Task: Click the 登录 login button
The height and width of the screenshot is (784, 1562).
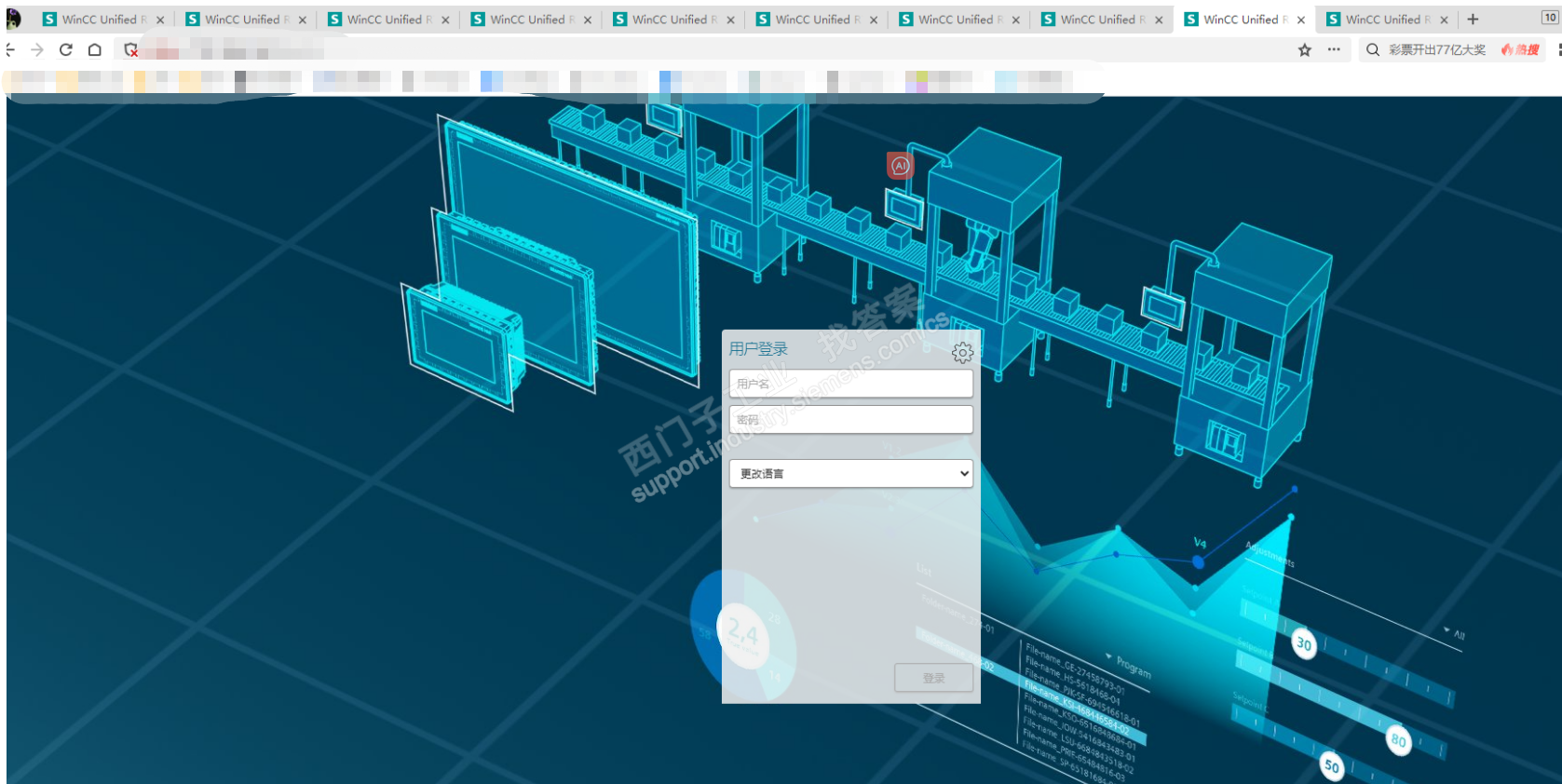Action: pos(933,678)
